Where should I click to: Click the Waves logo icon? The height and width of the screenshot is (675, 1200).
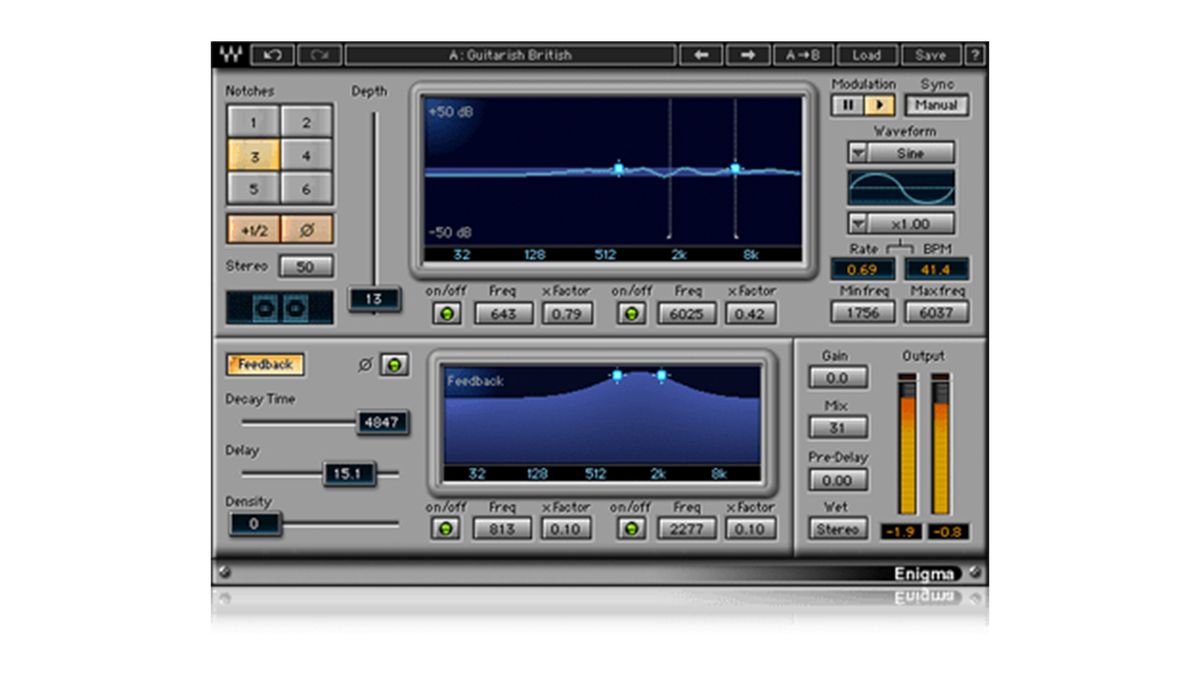pyautogui.click(x=232, y=54)
